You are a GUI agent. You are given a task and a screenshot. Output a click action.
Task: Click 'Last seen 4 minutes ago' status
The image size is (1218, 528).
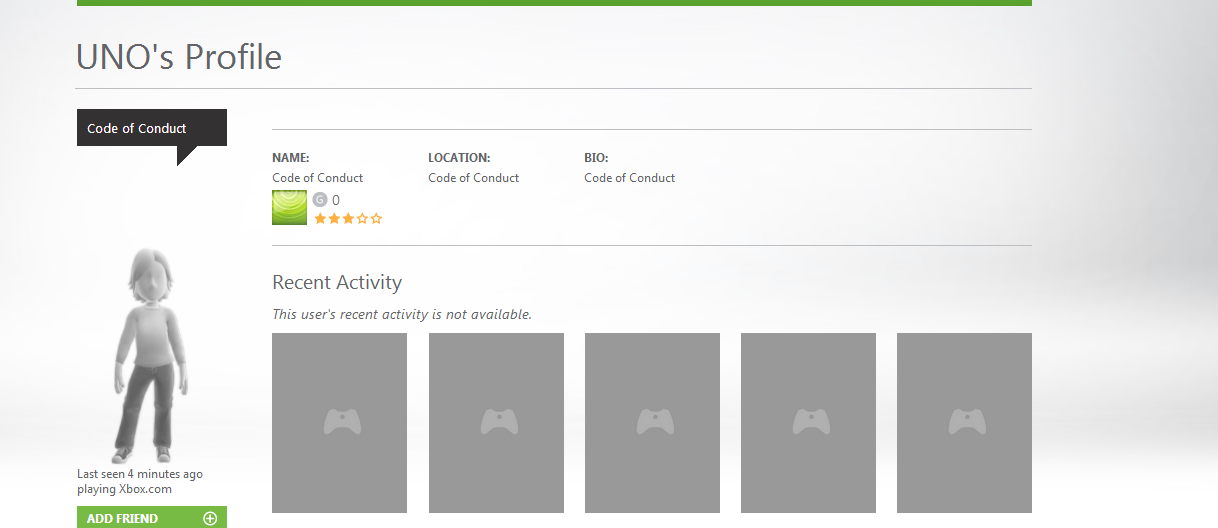[140, 474]
